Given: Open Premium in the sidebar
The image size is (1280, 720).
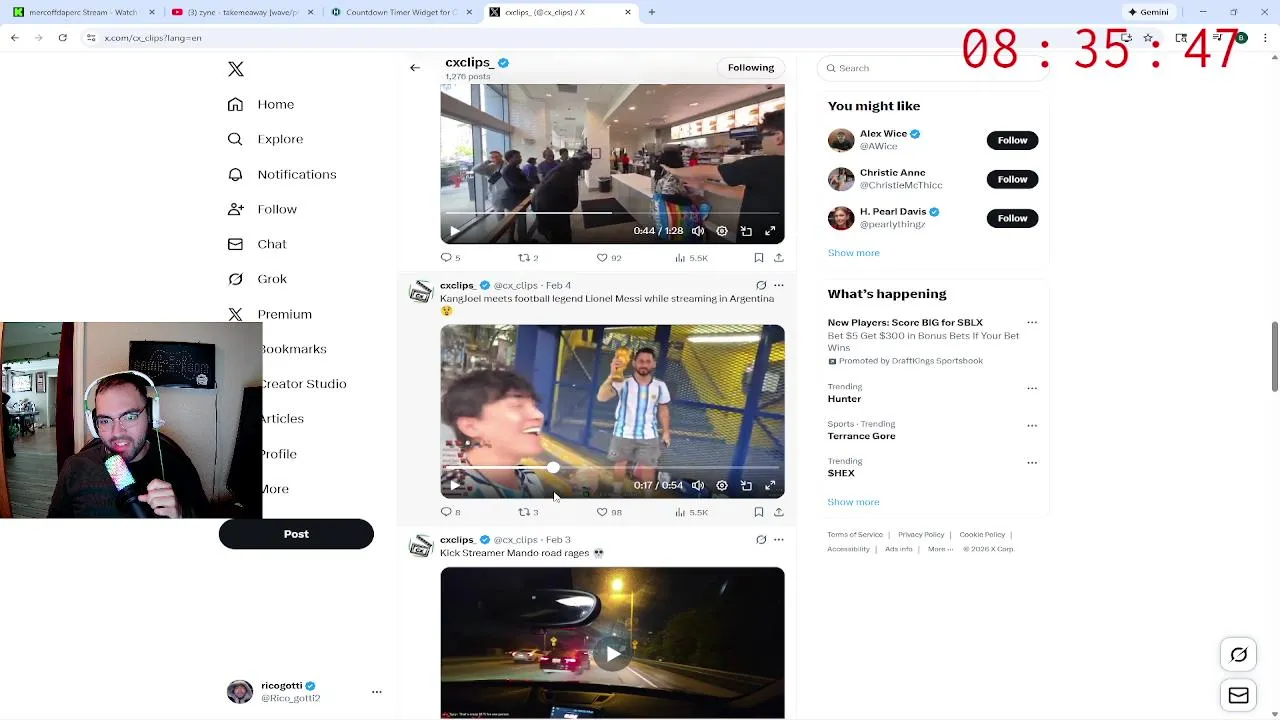Looking at the screenshot, I should tap(270, 314).
